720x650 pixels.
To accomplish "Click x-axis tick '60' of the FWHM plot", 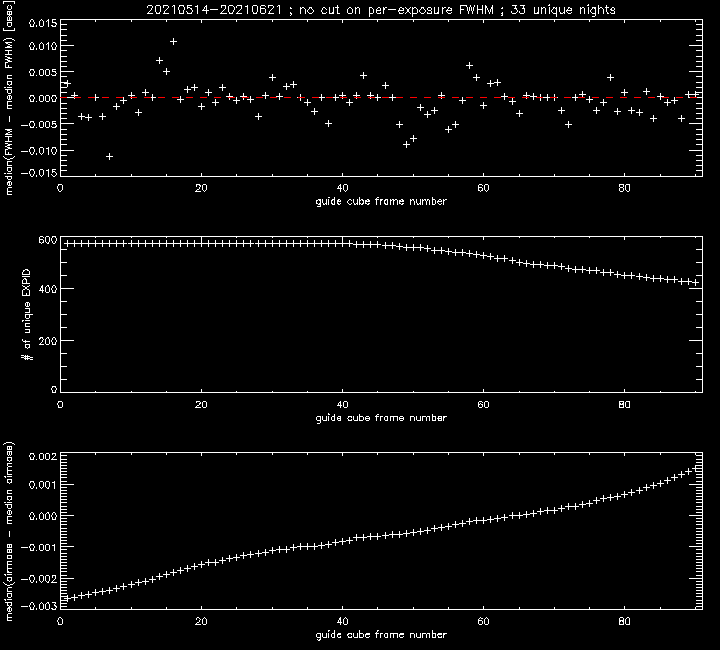I will tap(483, 188).
